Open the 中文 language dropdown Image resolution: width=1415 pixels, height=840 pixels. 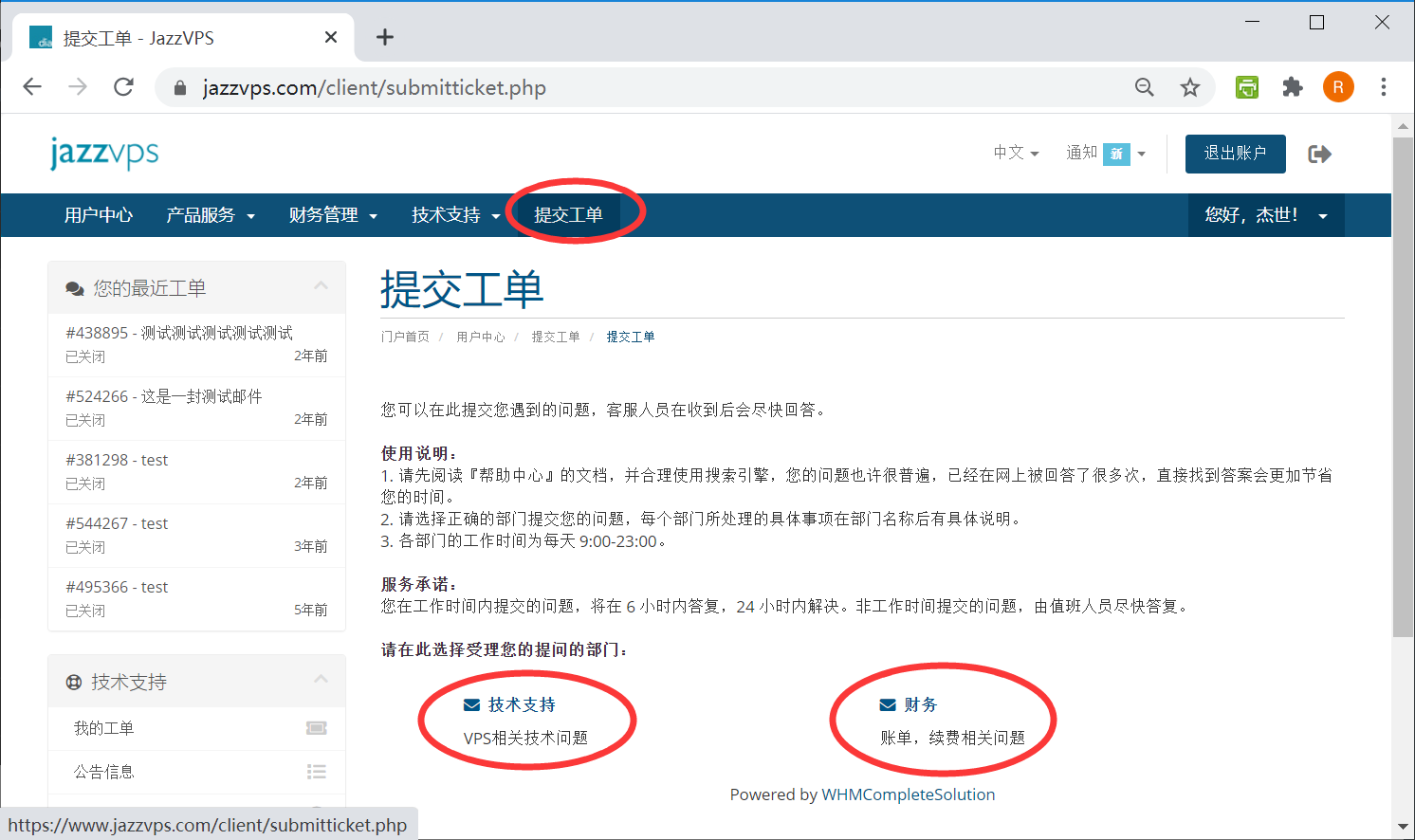point(1016,153)
